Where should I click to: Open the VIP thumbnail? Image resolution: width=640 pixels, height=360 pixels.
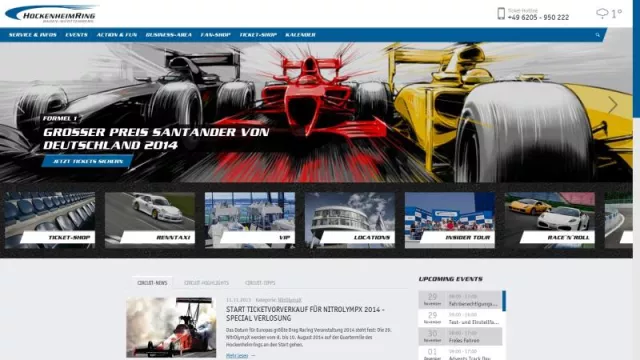(250, 220)
